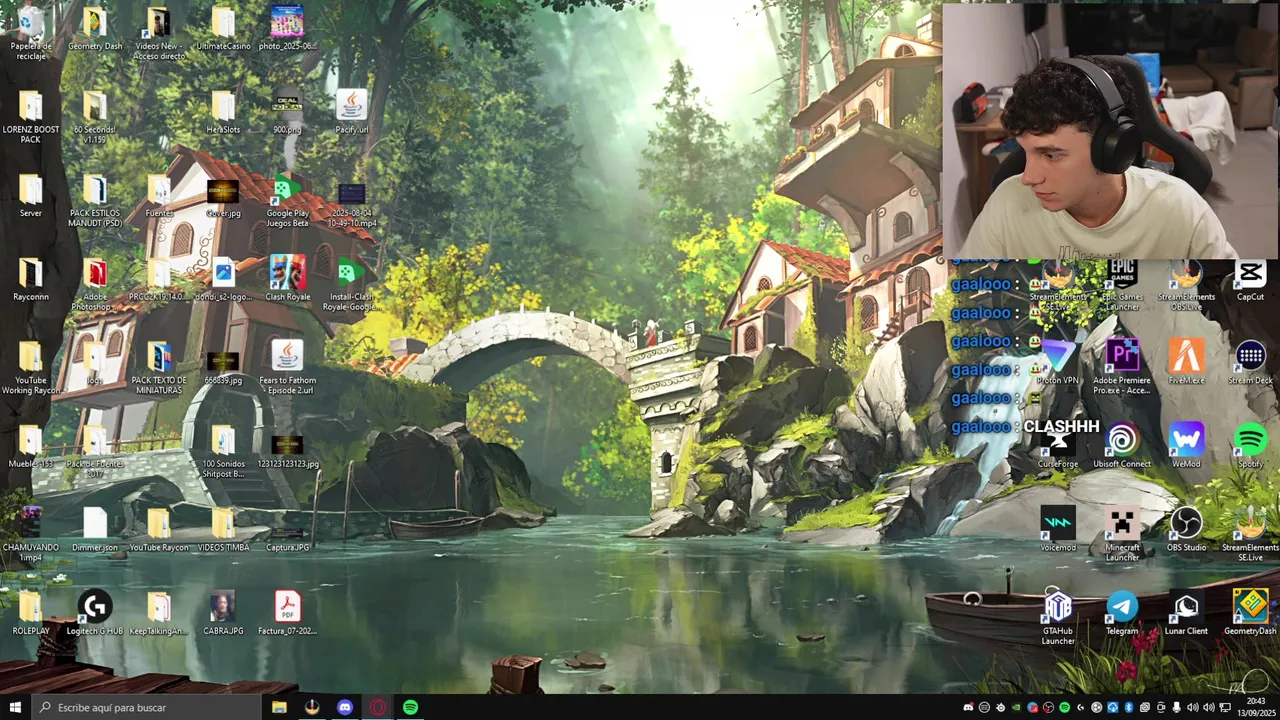Screen dimensions: 1280x720
Task: Open the Adobe Premiere Pro.exe shortcut
Action: (x=1122, y=367)
